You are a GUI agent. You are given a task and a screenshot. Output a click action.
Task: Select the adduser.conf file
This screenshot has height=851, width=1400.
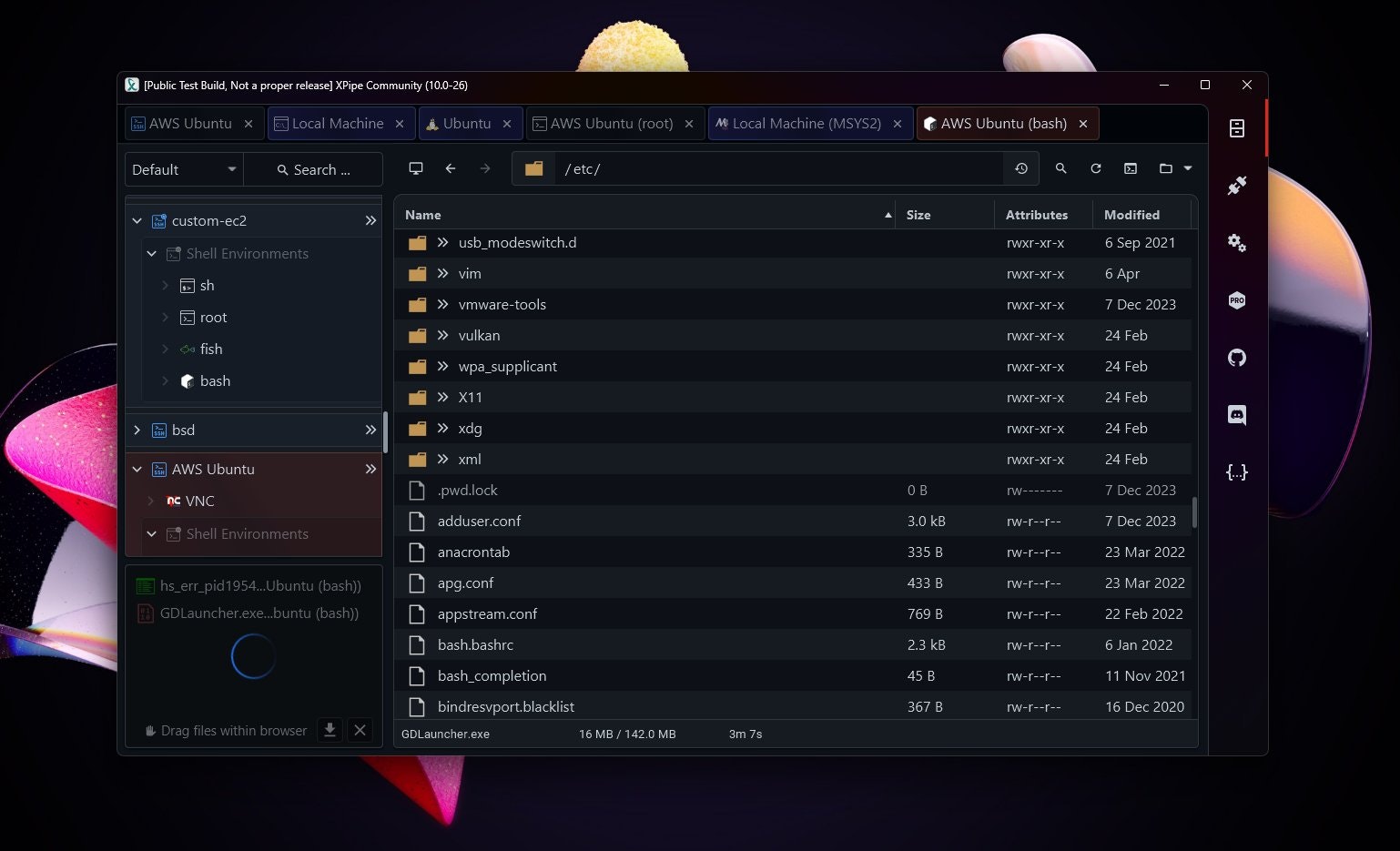tap(793, 521)
